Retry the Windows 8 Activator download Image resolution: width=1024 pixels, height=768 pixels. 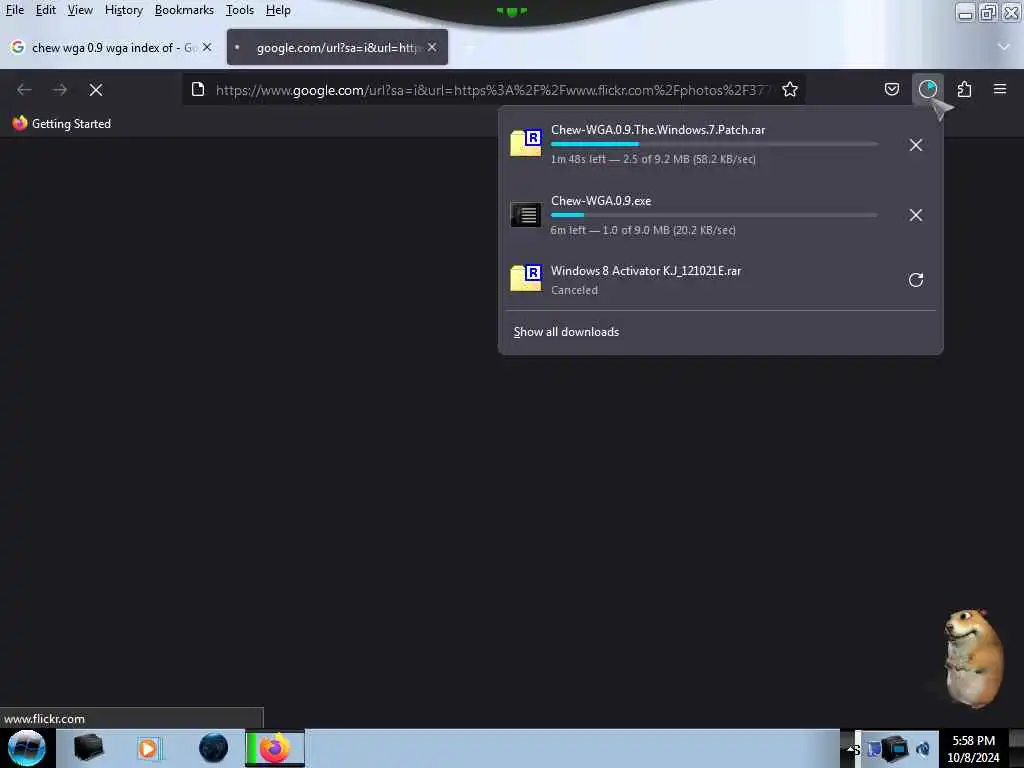click(x=916, y=280)
